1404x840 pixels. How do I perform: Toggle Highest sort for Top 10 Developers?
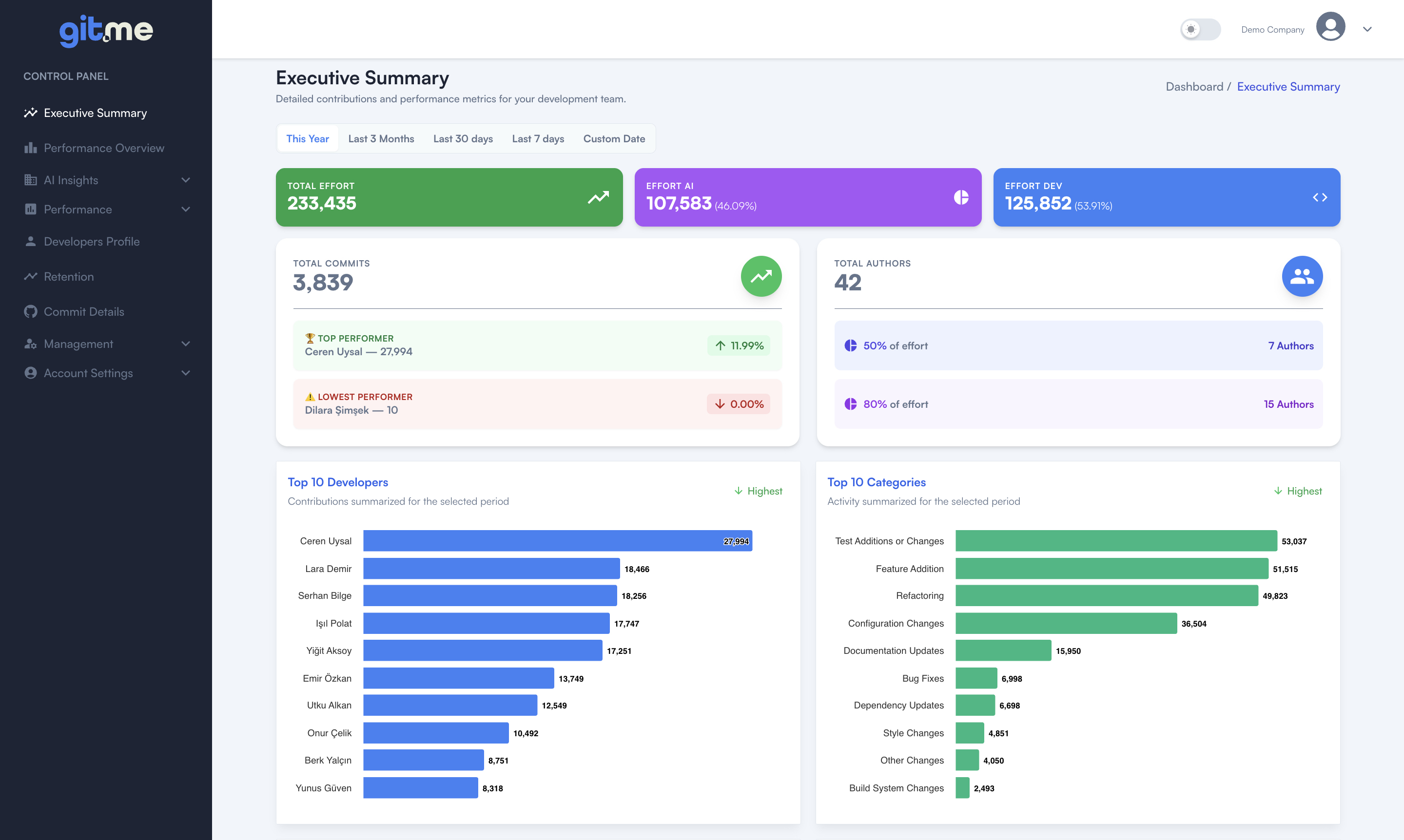tap(758, 491)
